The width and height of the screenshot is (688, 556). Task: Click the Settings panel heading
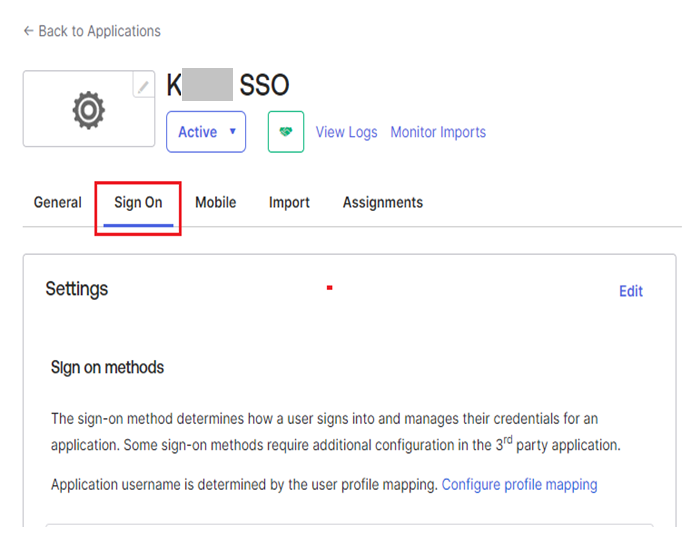(x=77, y=289)
